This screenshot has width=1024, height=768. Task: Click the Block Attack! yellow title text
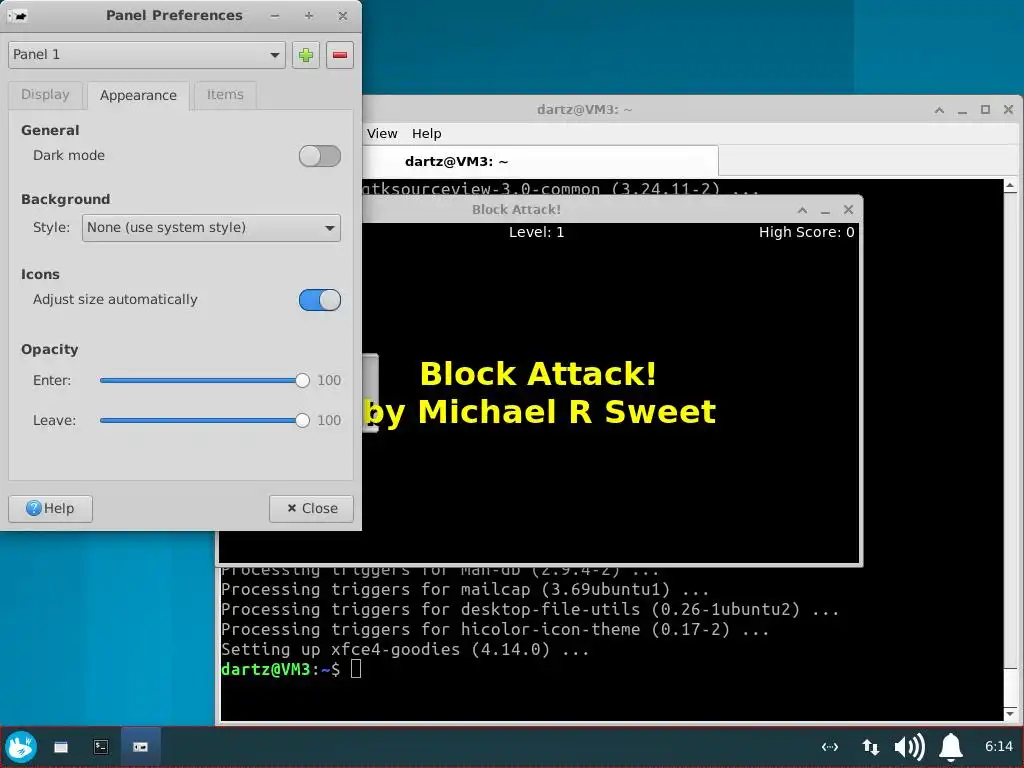537,374
